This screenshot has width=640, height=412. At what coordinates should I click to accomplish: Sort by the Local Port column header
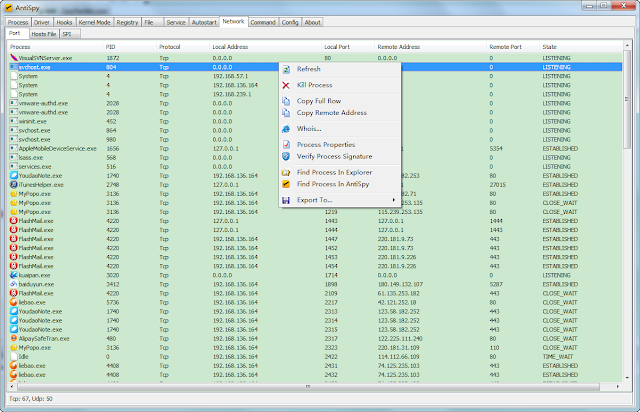pos(348,47)
